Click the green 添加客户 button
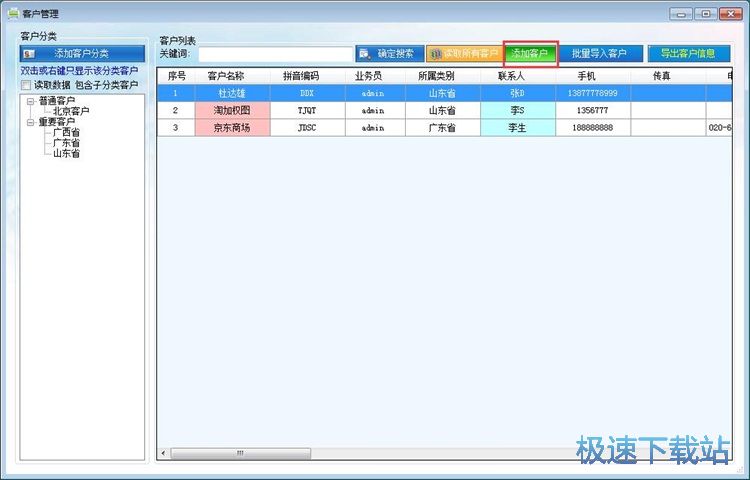 [530, 54]
